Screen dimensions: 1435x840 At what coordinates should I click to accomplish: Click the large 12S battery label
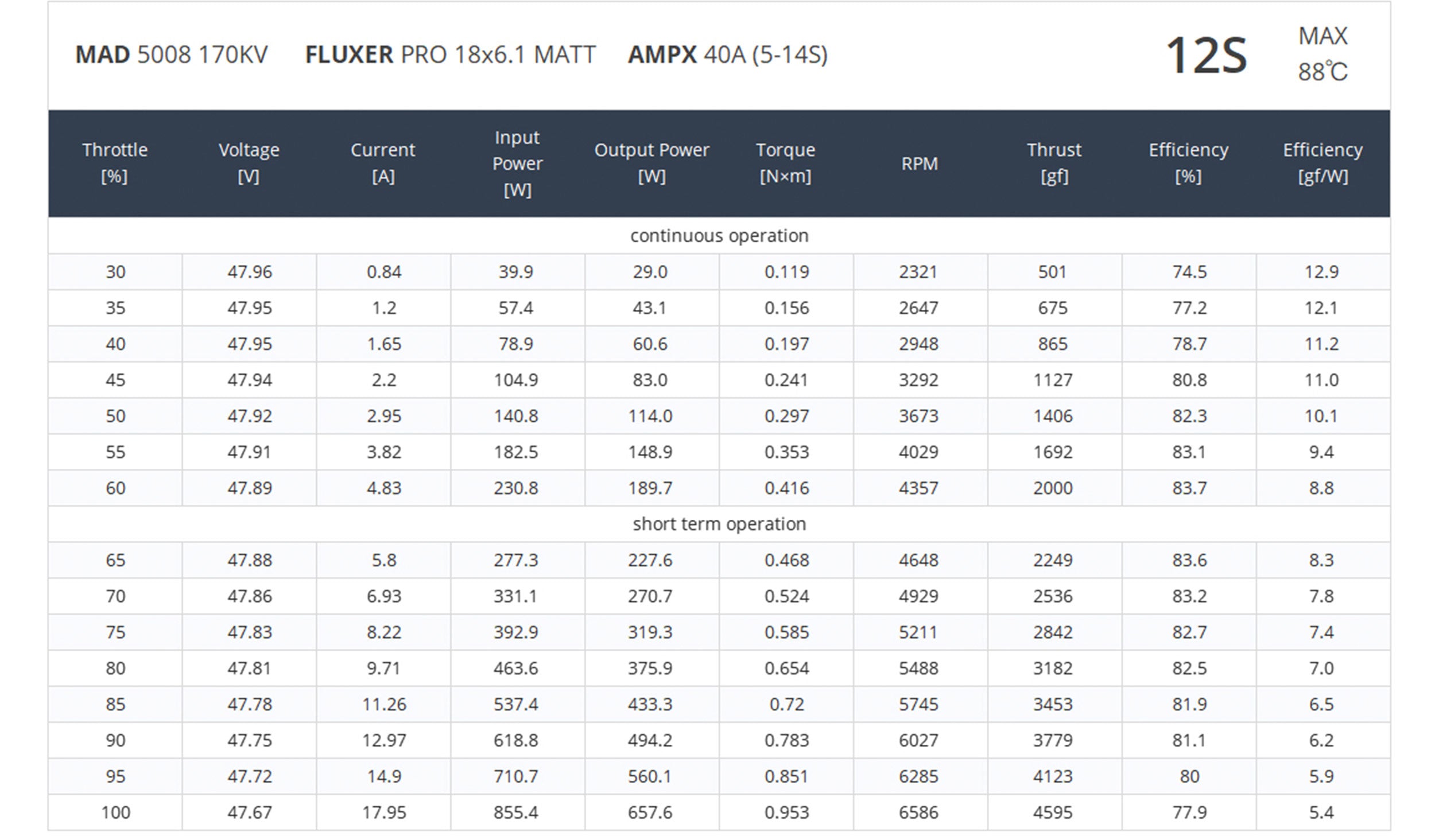pyautogui.click(x=1206, y=56)
